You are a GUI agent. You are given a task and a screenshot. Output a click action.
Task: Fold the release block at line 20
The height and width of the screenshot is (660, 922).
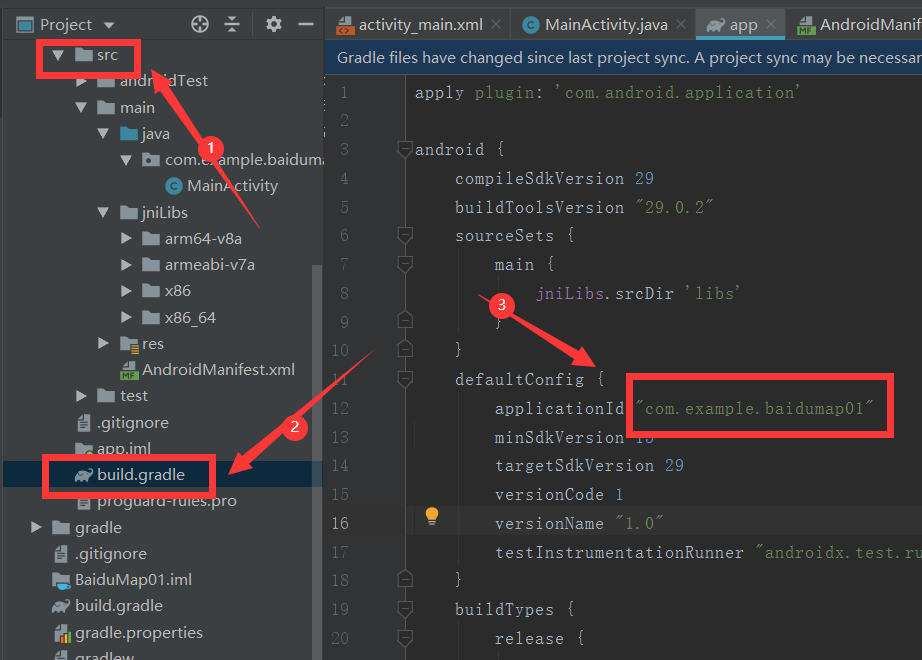click(405, 638)
